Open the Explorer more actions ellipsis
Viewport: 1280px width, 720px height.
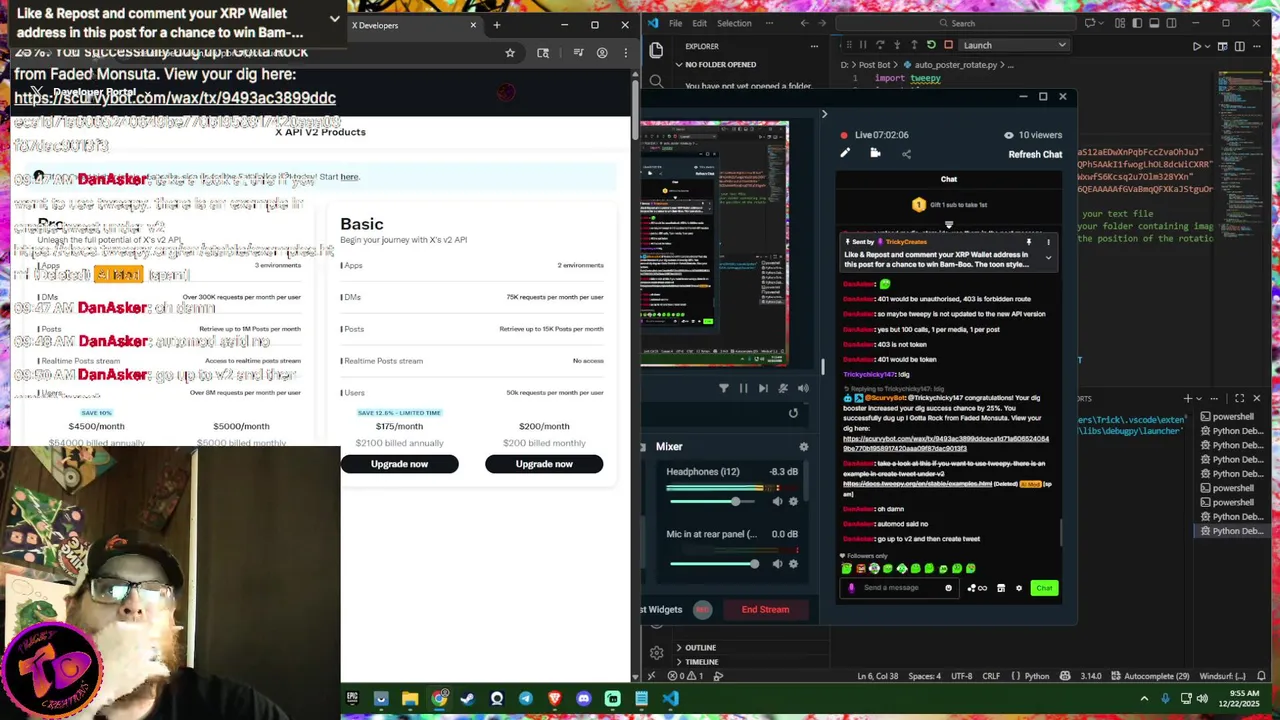814,46
